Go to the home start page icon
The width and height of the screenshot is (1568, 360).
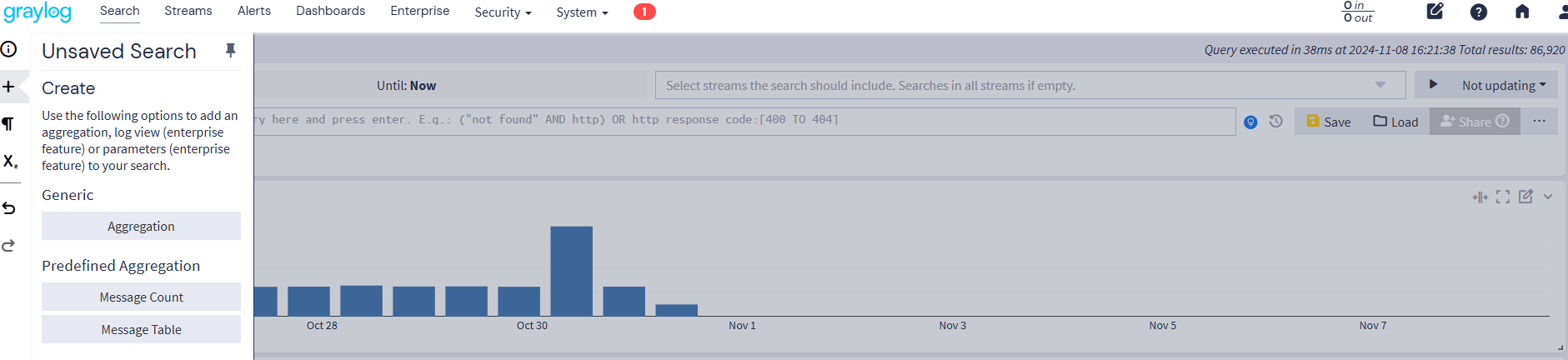(x=1522, y=12)
